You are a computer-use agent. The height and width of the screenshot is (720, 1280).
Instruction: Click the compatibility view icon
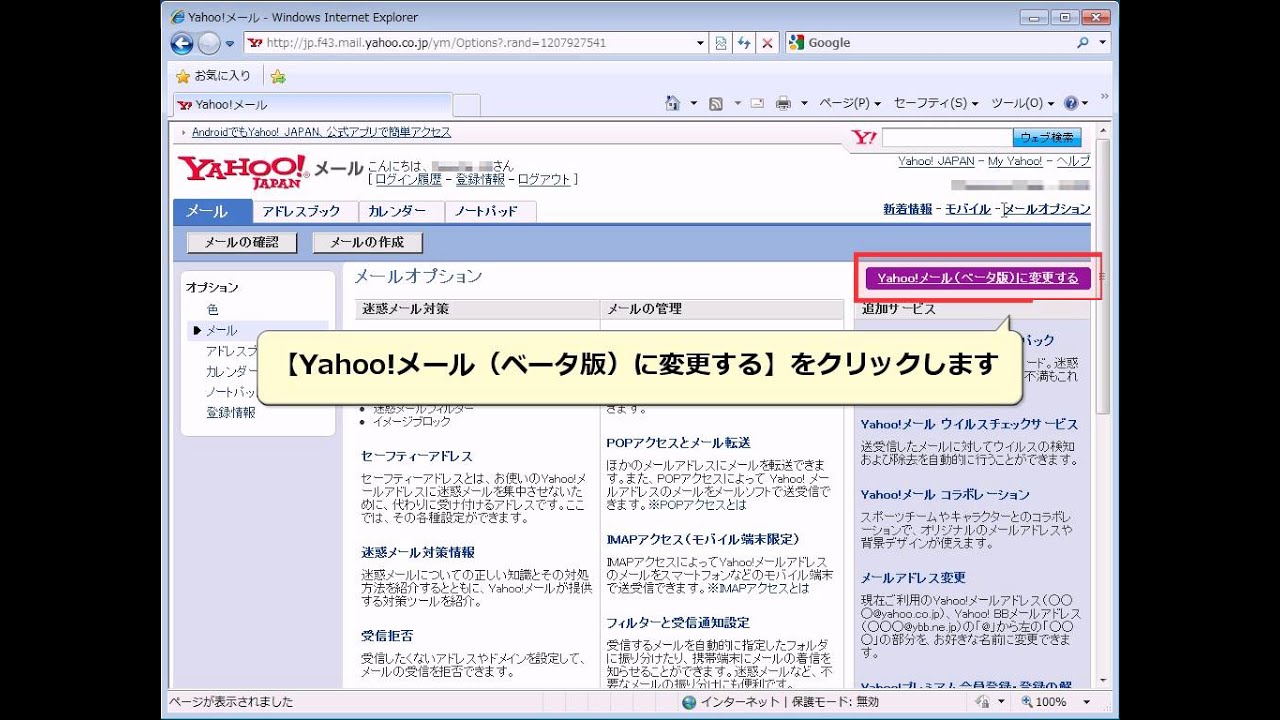pos(722,43)
